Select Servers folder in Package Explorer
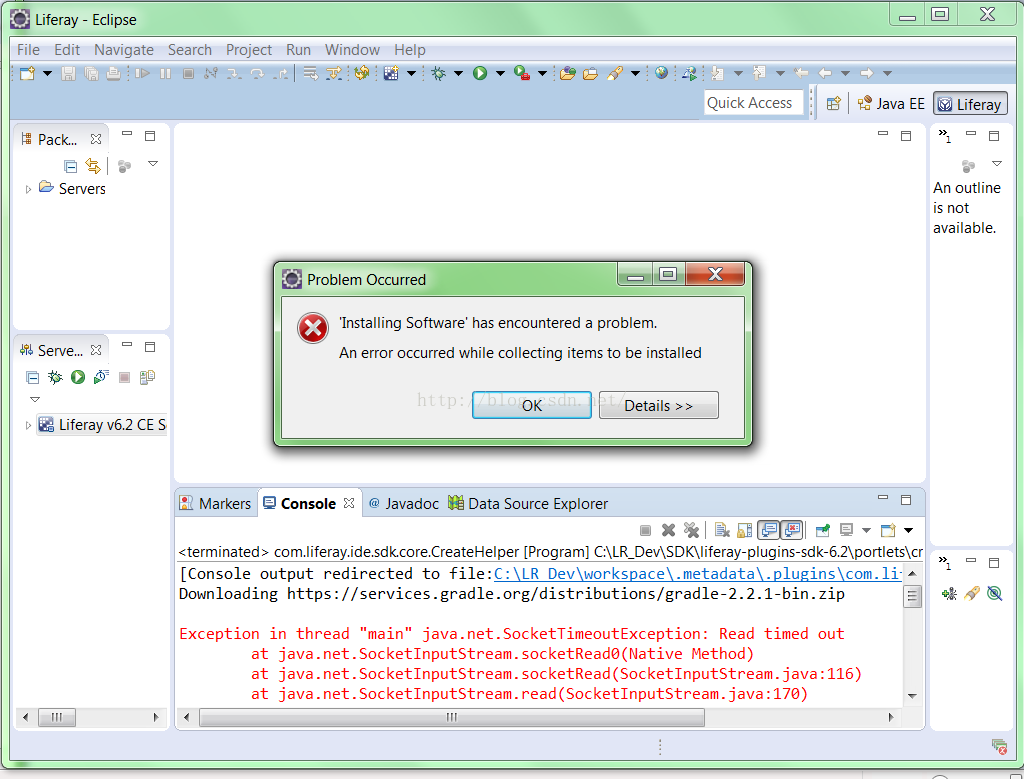This screenshot has height=779, width=1024. [72, 189]
